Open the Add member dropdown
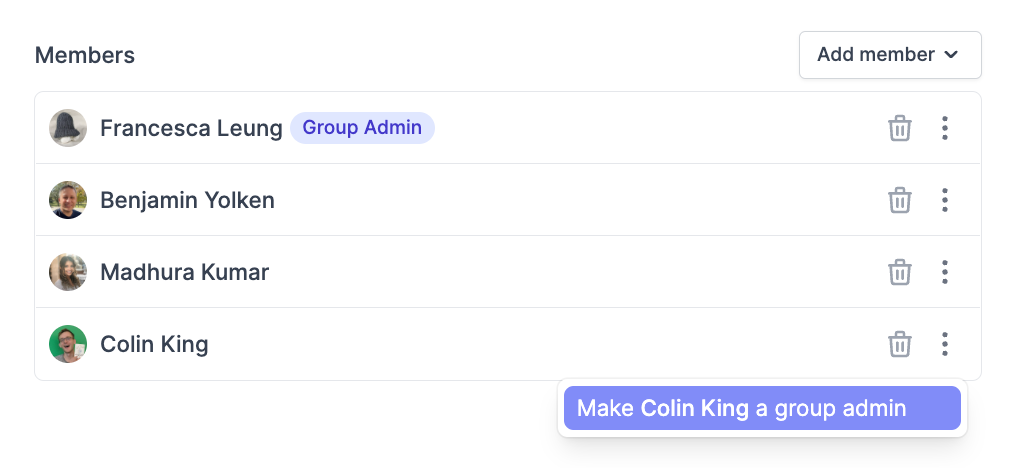Image resolution: width=1016 pixels, height=468 pixels. [x=890, y=55]
